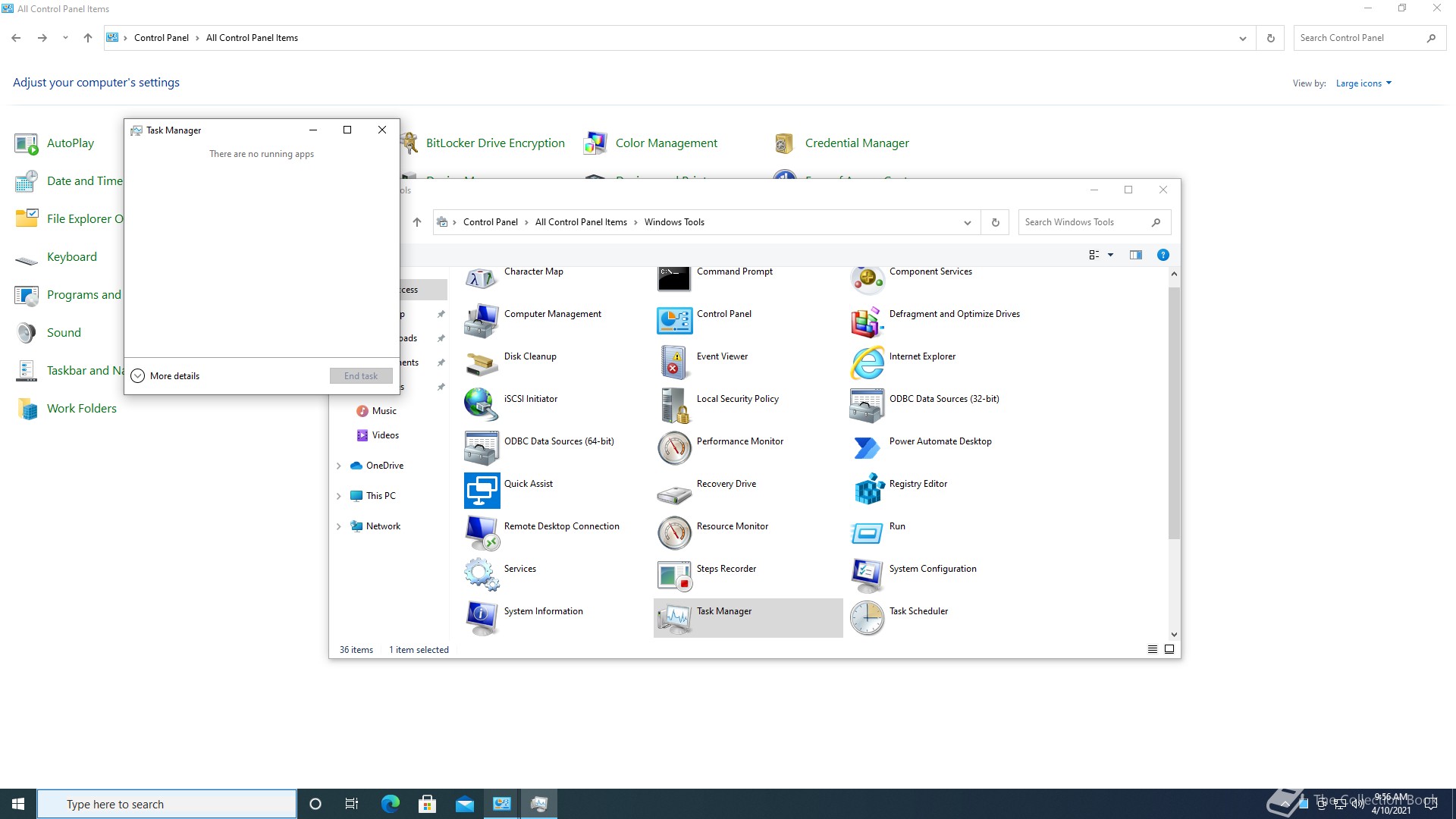Refresh the All Control Panel Items window

(x=1270, y=38)
